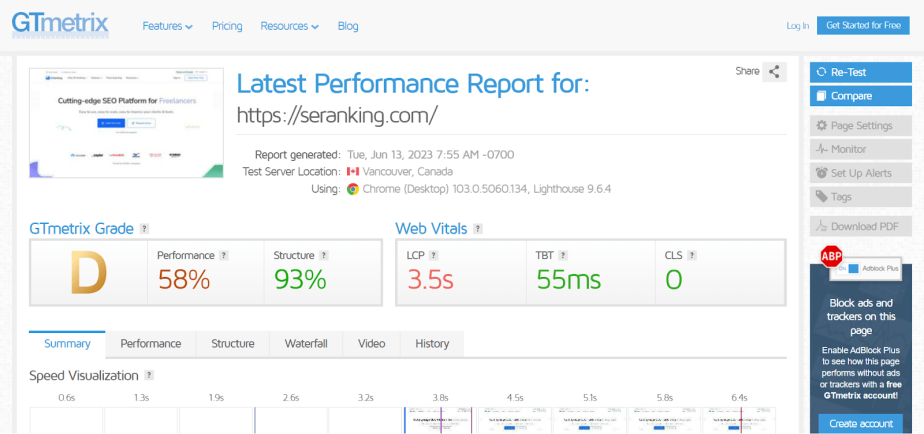Toggle the Adblock Plus ON switch
Image resolution: width=924 pixels, height=434 pixels.
(849, 268)
